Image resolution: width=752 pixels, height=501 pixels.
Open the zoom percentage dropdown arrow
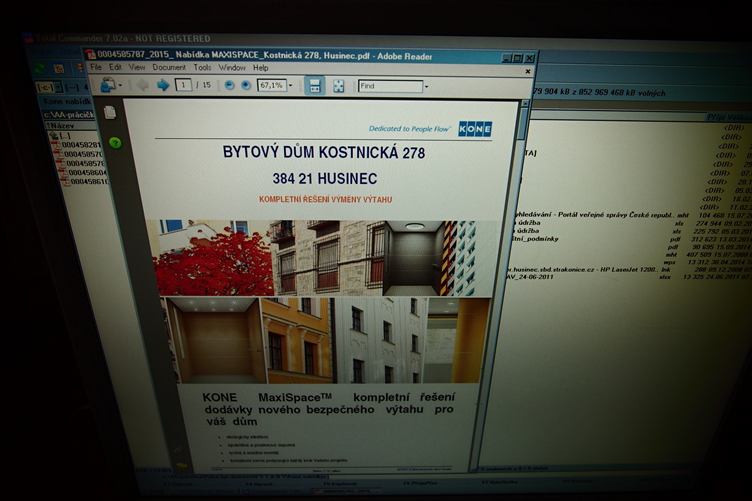[x=290, y=86]
